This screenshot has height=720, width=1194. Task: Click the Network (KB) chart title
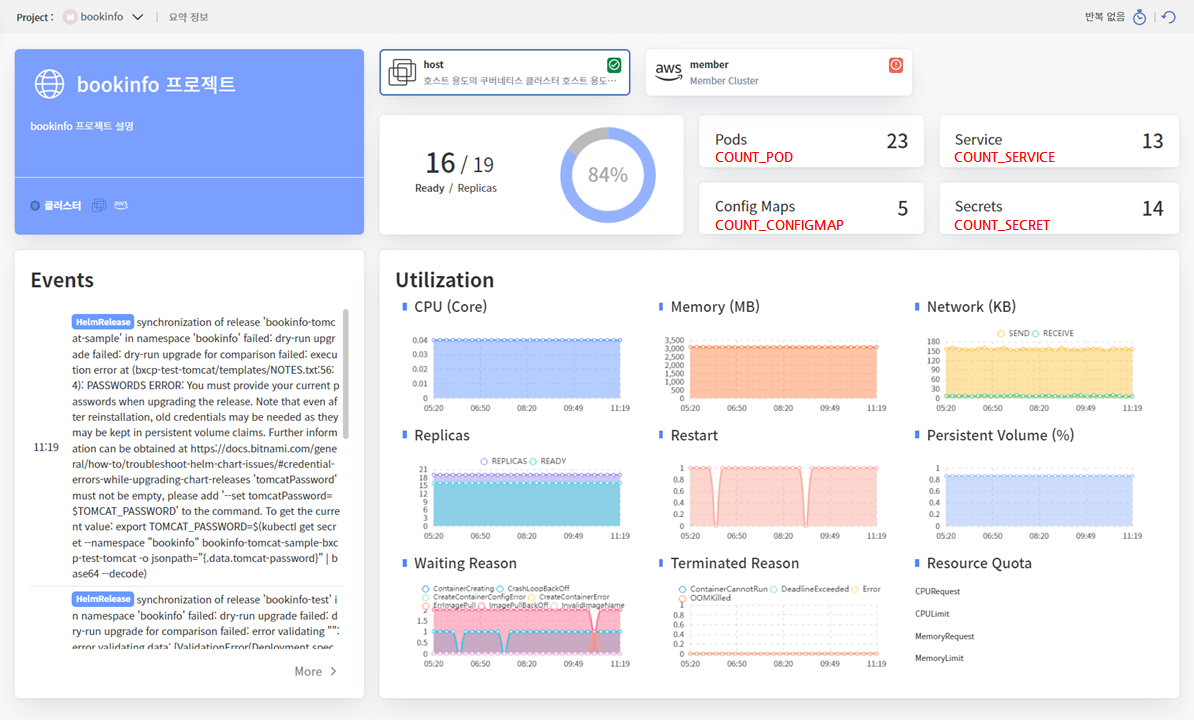971,307
